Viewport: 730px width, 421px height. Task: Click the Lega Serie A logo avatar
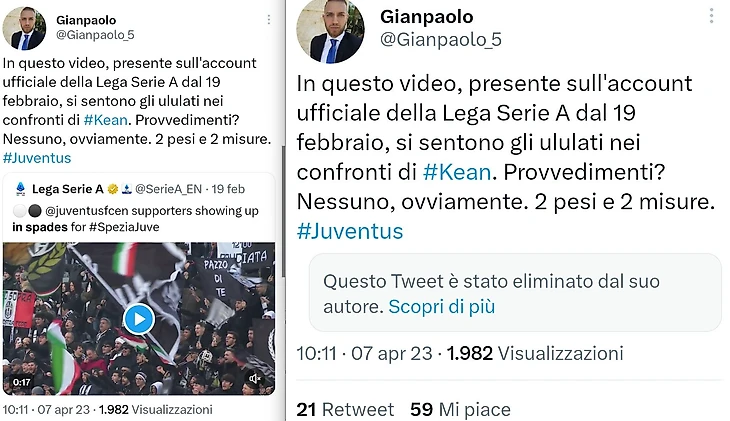coord(20,189)
